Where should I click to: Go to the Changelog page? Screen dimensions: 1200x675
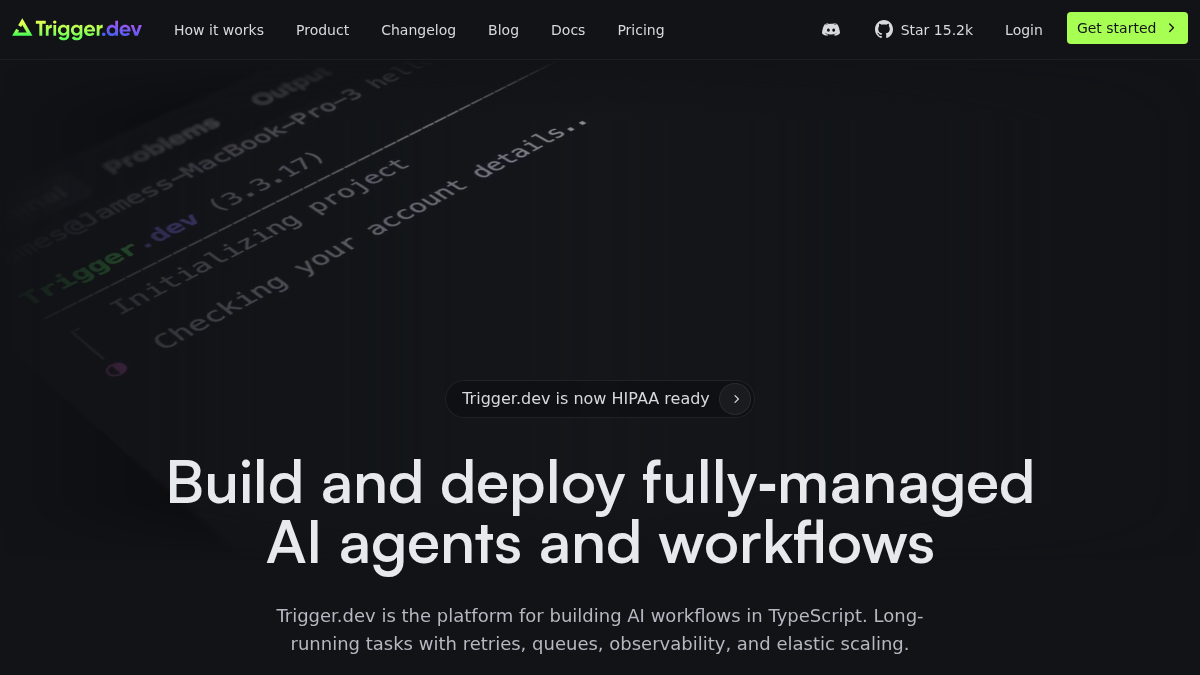[418, 30]
